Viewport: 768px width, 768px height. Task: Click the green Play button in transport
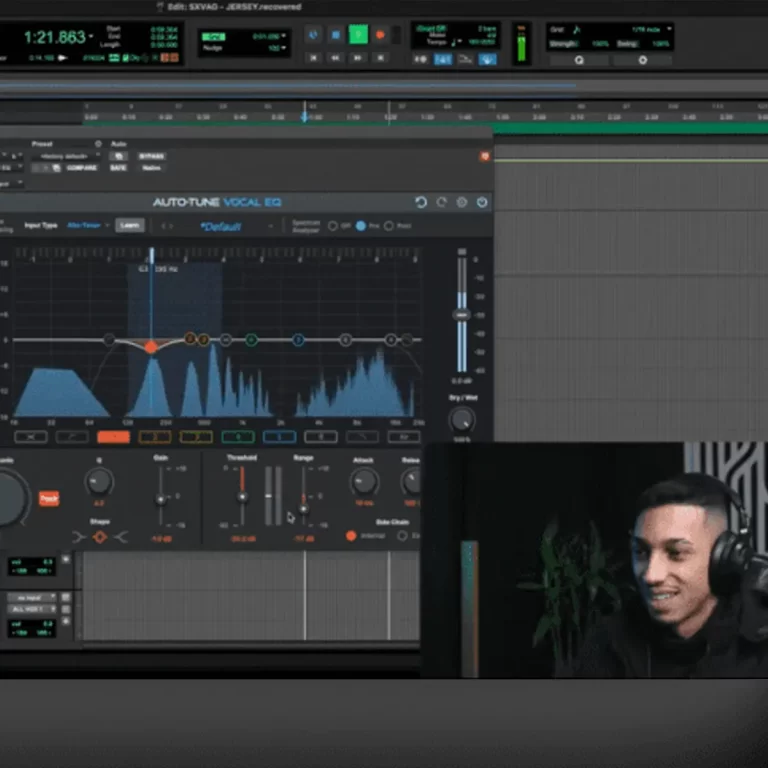coord(358,35)
